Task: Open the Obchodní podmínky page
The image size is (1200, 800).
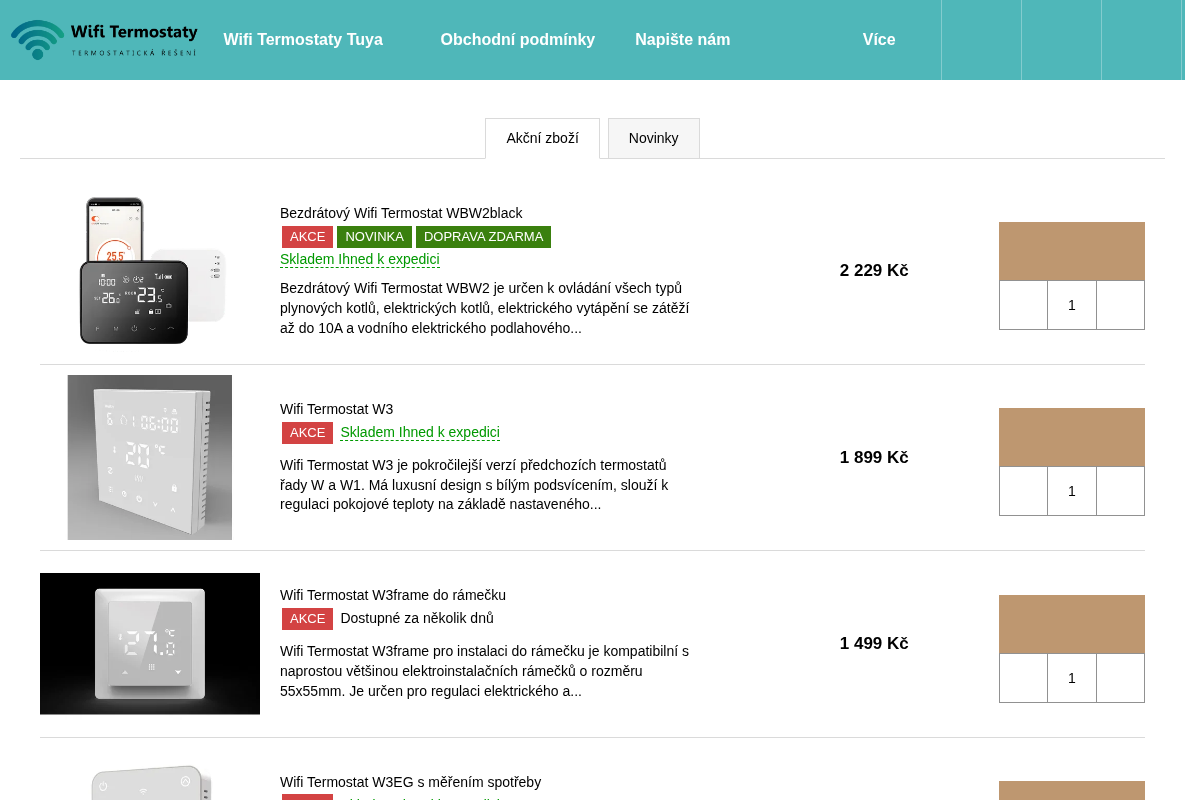Action: [518, 40]
